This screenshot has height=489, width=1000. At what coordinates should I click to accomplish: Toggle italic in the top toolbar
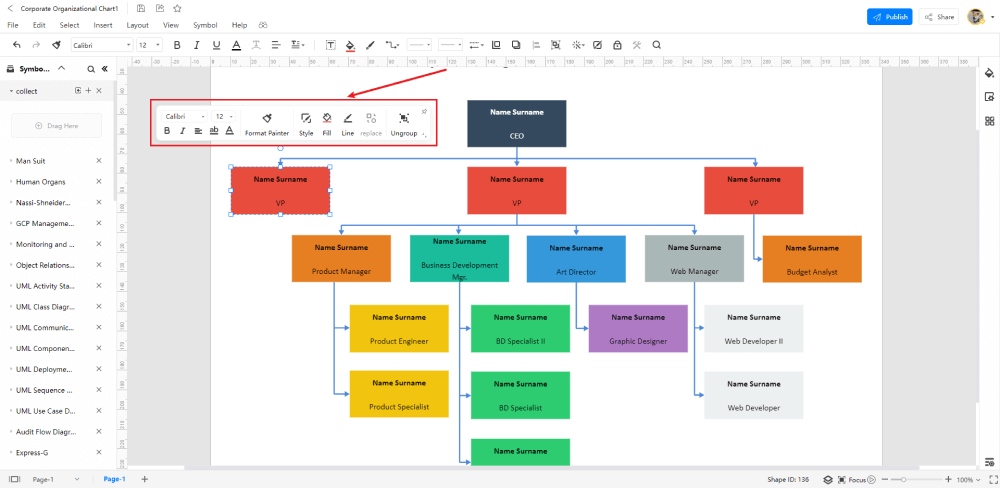pos(196,45)
